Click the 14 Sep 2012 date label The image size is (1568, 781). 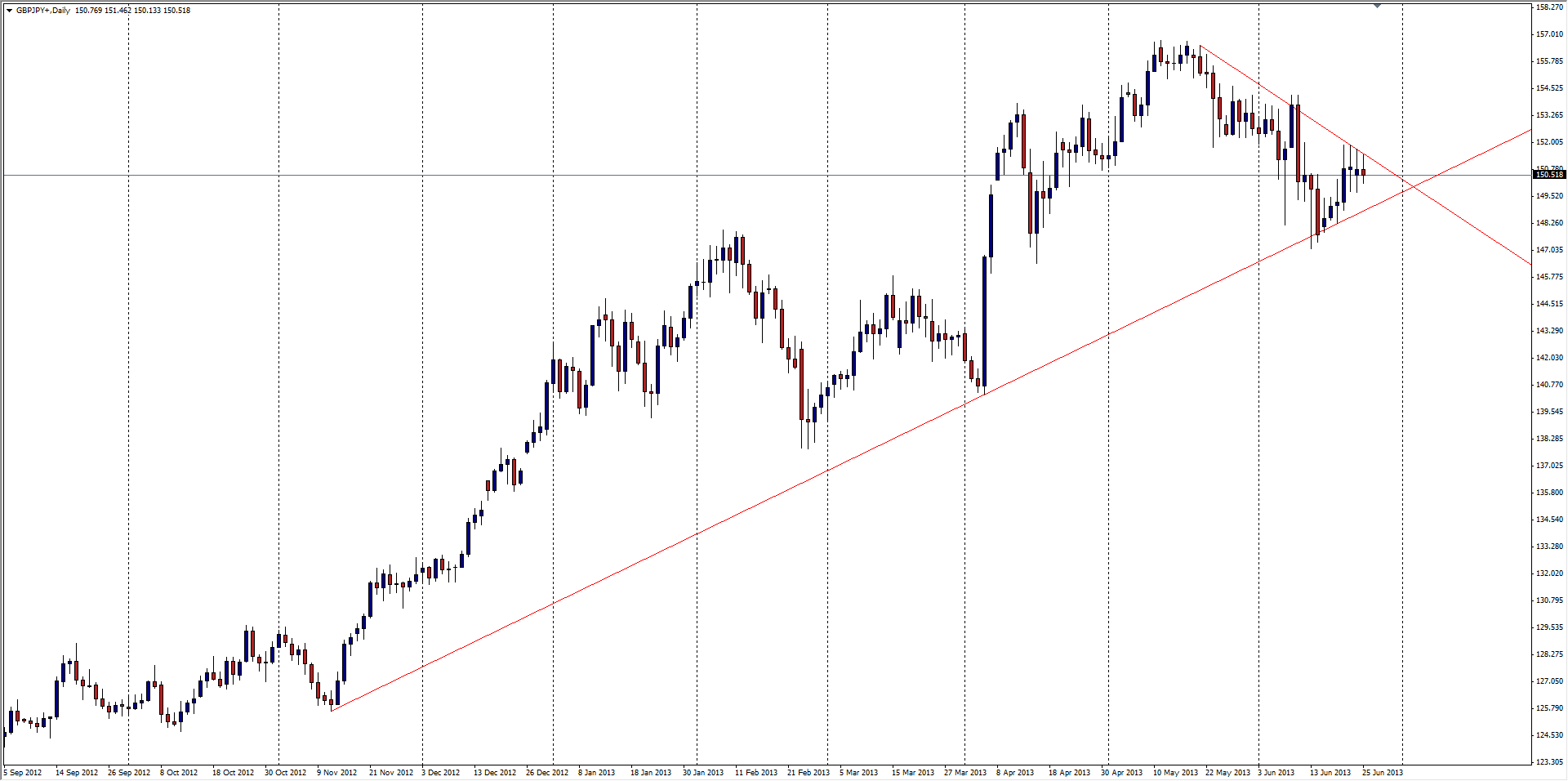coord(77,773)
